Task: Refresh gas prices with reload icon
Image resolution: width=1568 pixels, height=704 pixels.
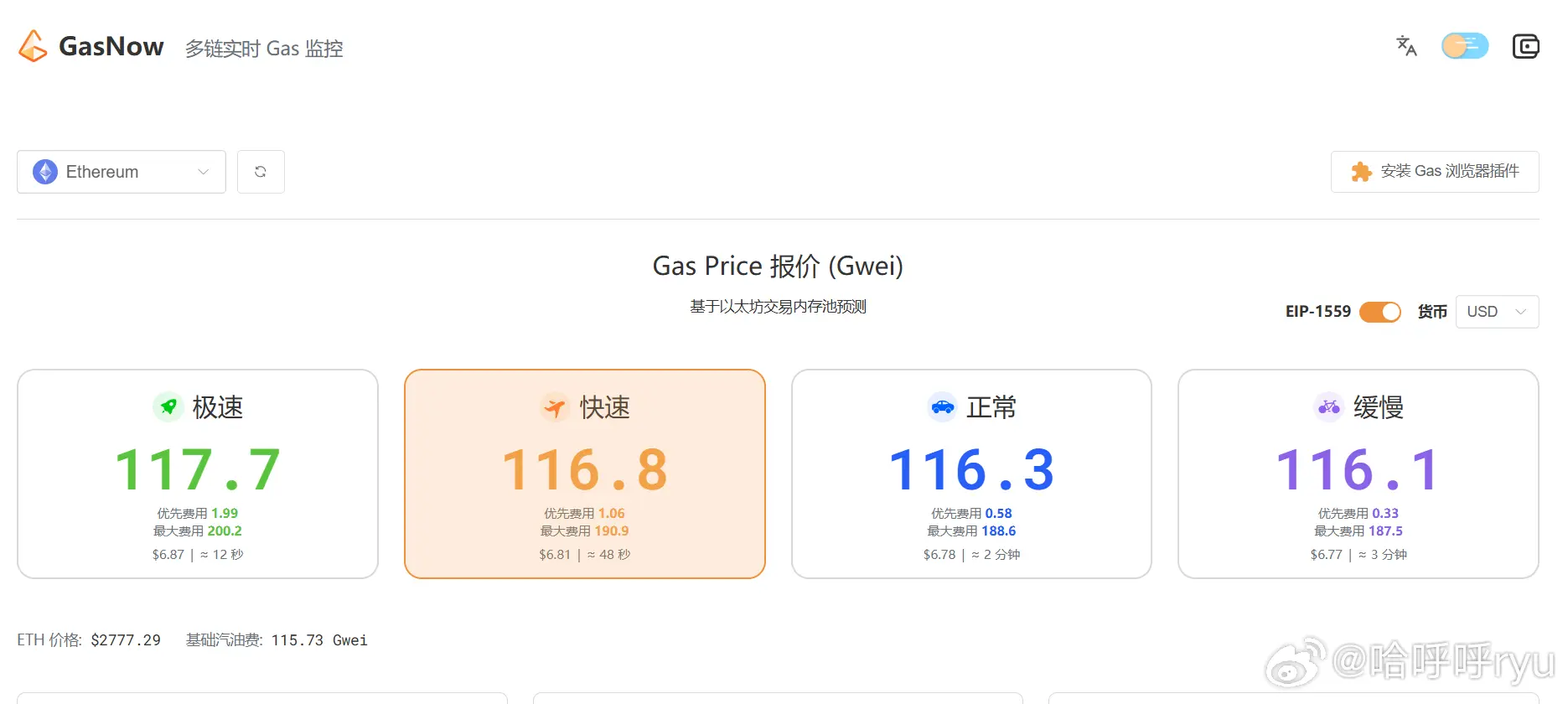Action: [261, 172]
